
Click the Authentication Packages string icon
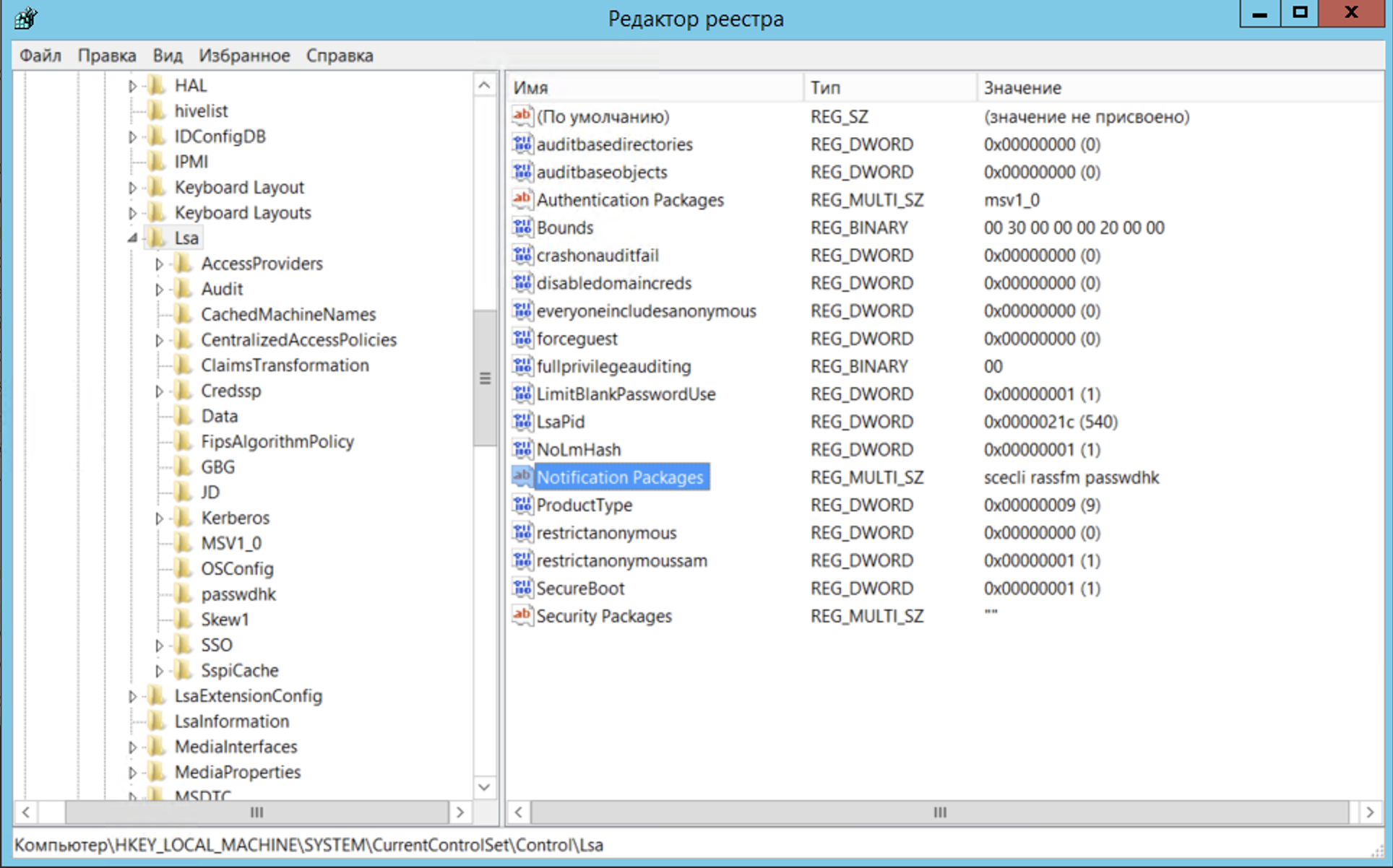(522, 199)
